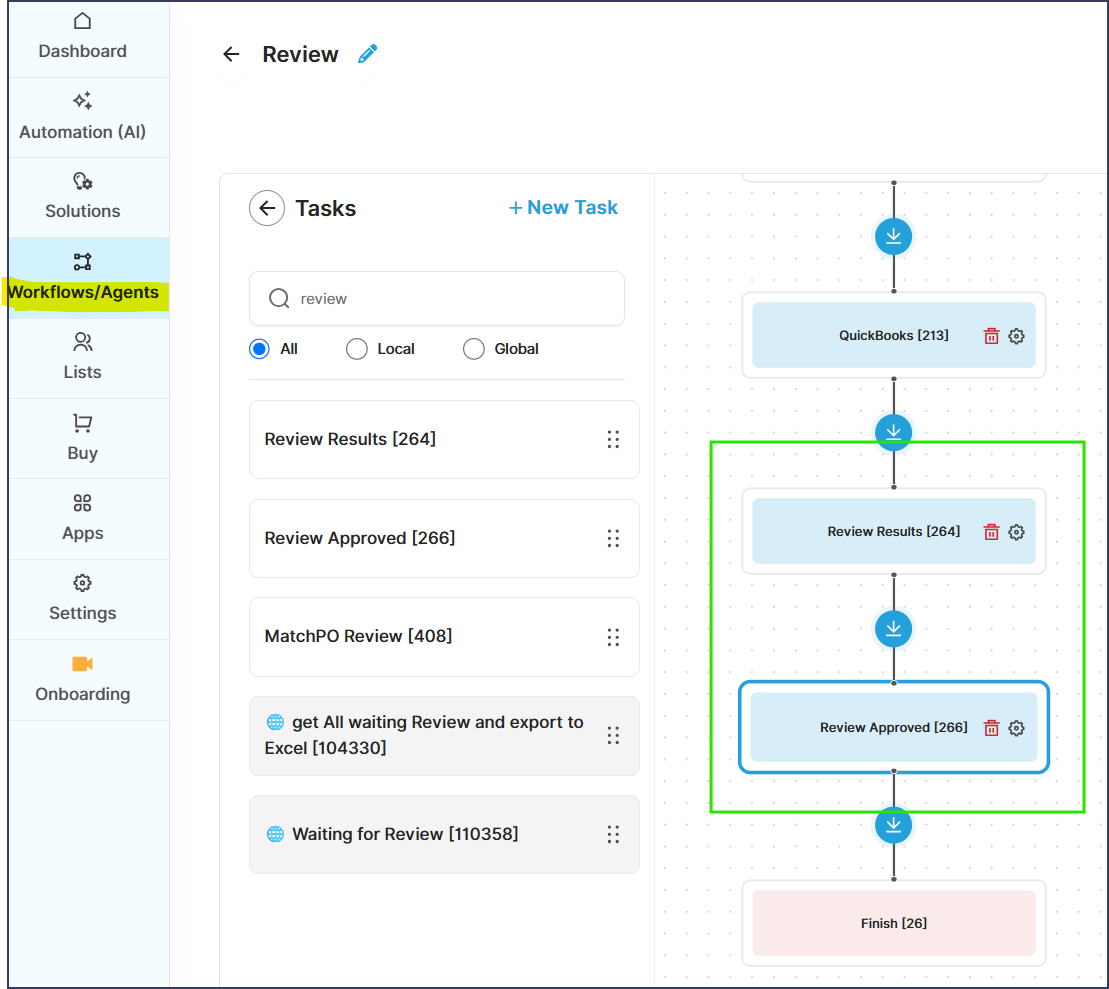
Task: Select the QuickBooks [213] workflow node
Action: coord(894,335)
